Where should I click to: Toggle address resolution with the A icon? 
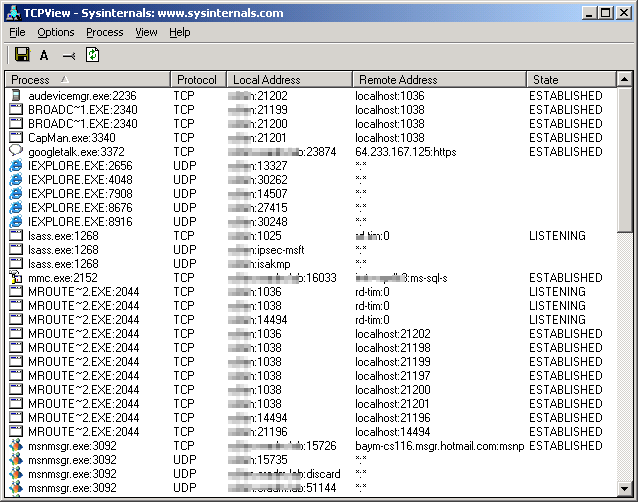click(x=44, y=55)
